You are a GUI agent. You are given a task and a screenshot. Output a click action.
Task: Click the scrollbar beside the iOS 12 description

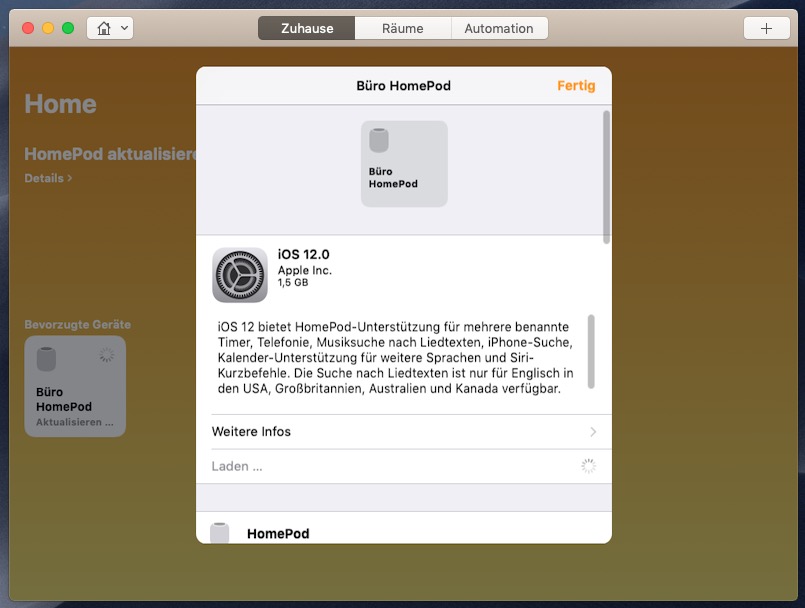click(x=591, y=351)
